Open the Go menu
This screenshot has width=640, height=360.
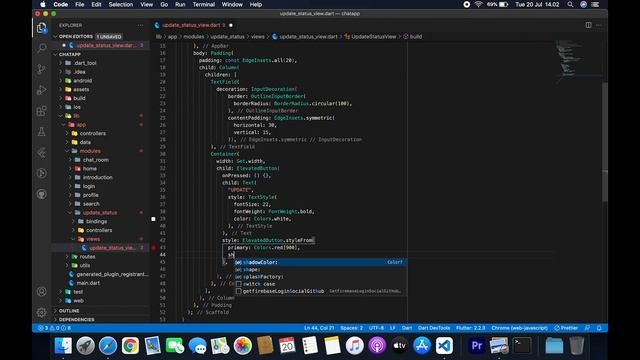pyautogui.click(x=164, y=4)
